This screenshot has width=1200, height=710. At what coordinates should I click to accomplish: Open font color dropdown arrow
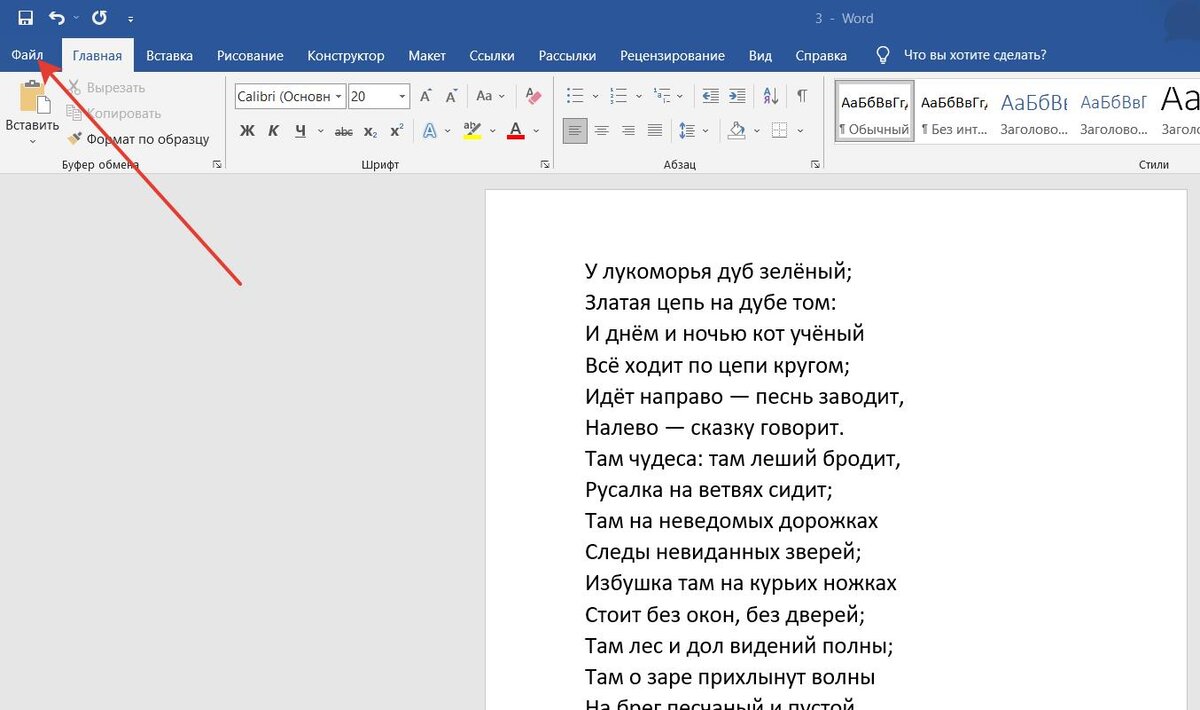coord(536,131)
